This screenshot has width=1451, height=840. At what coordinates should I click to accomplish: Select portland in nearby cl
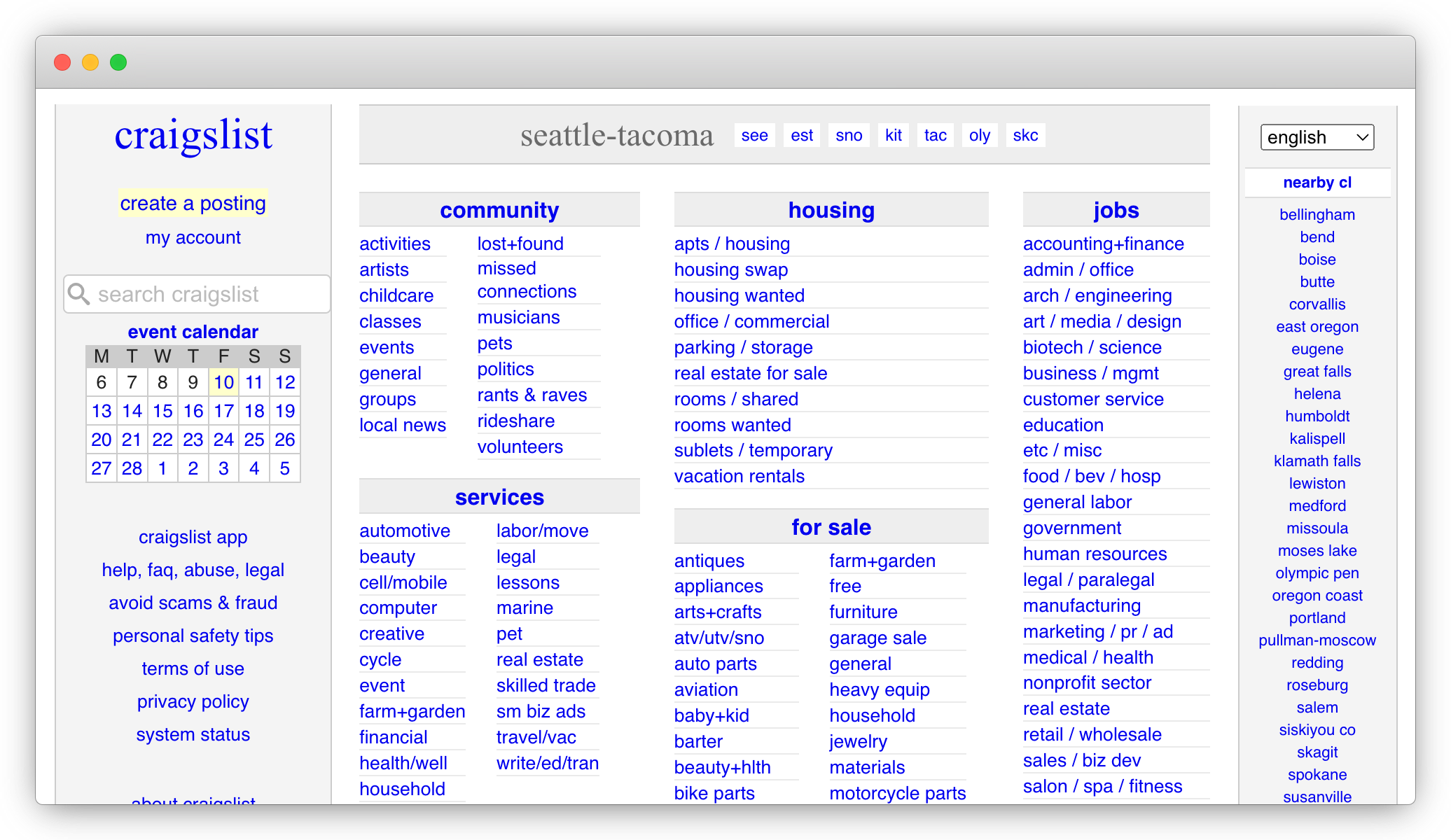tap(1317, 617)
